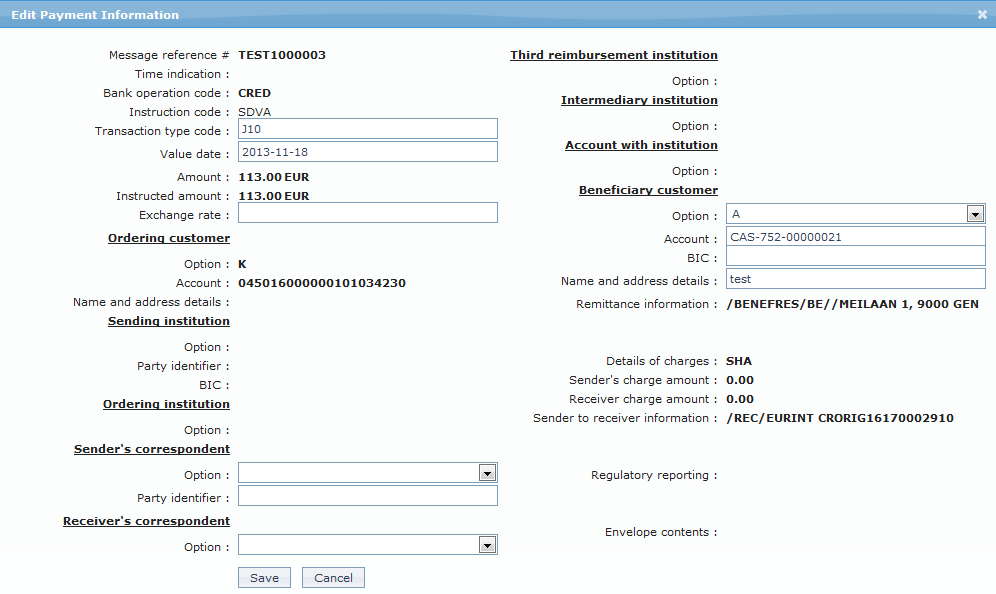Open the Ordering customer section link
The image size is (996, 594).
(x=168, y=237)
